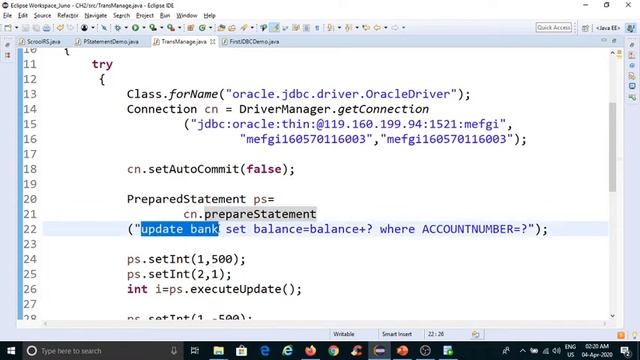This screenshot has height=360, width=640.
Task: Click the Forward navigation arrow
Action: click(x=395, y=28)
